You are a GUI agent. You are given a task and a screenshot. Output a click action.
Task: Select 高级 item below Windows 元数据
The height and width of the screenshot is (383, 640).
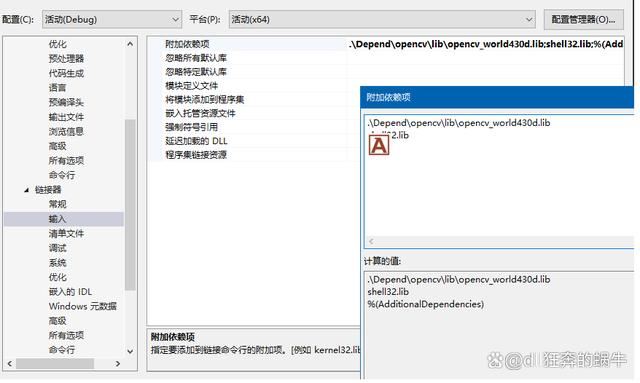(57, 321)
